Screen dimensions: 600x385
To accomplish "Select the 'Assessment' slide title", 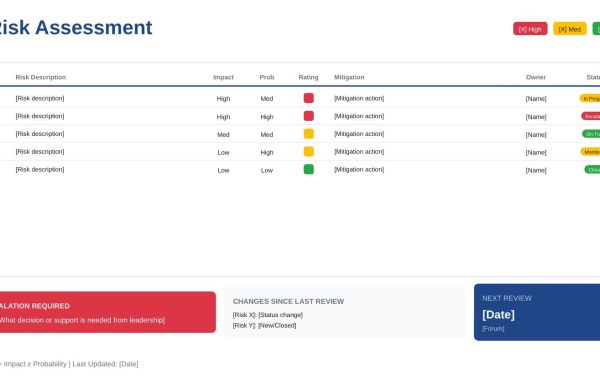I will pos(94,28).
